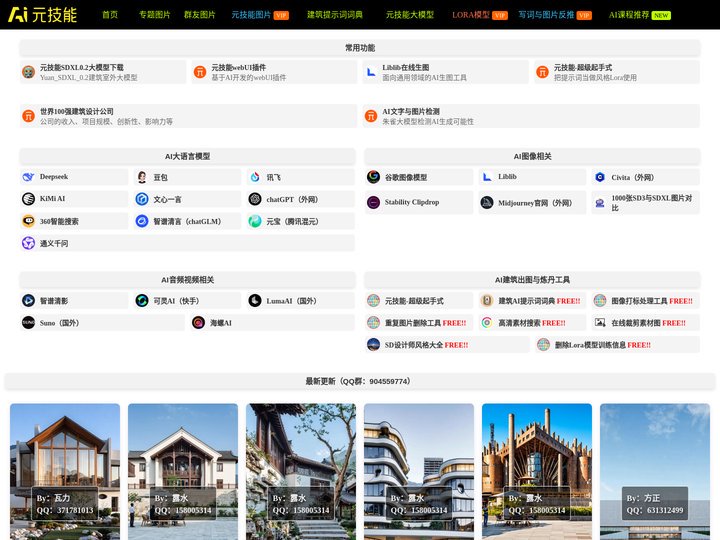Click the Ai 元技能 site logo
Viewport: 720px width, 540px height.
[x=42, y=15]
